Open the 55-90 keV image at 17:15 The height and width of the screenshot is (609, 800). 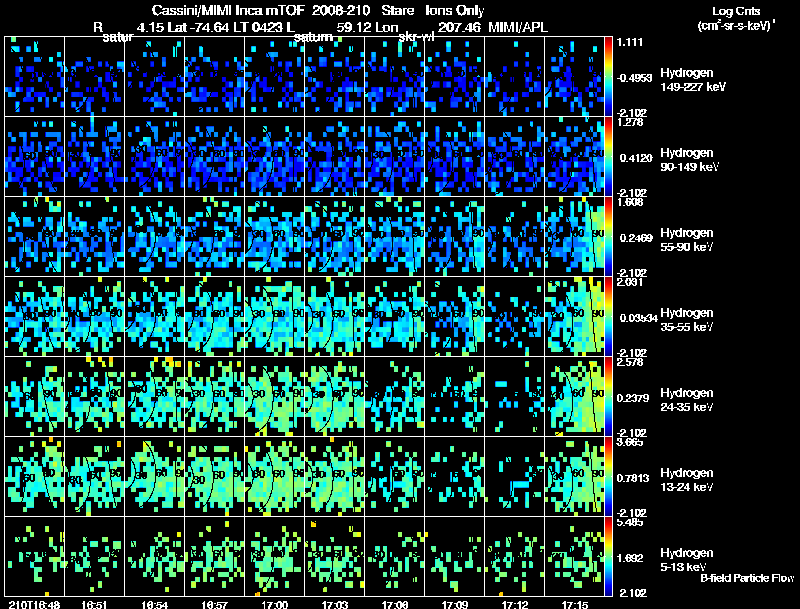pyautogui.click(x=574, y=236)
